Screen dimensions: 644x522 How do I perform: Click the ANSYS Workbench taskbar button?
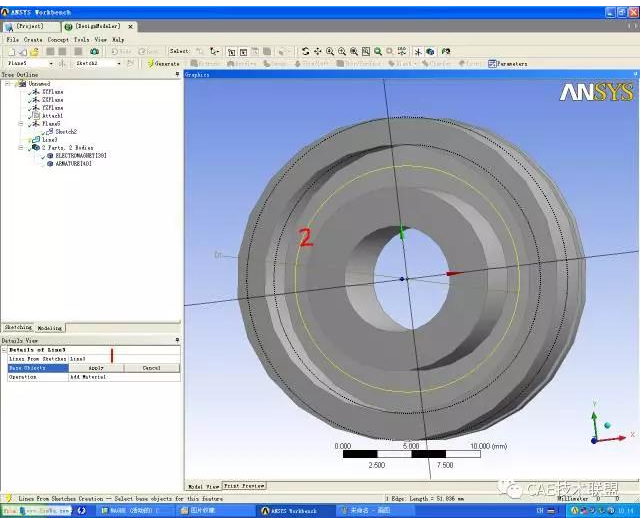pyautogui.click(x=294, y=511)
